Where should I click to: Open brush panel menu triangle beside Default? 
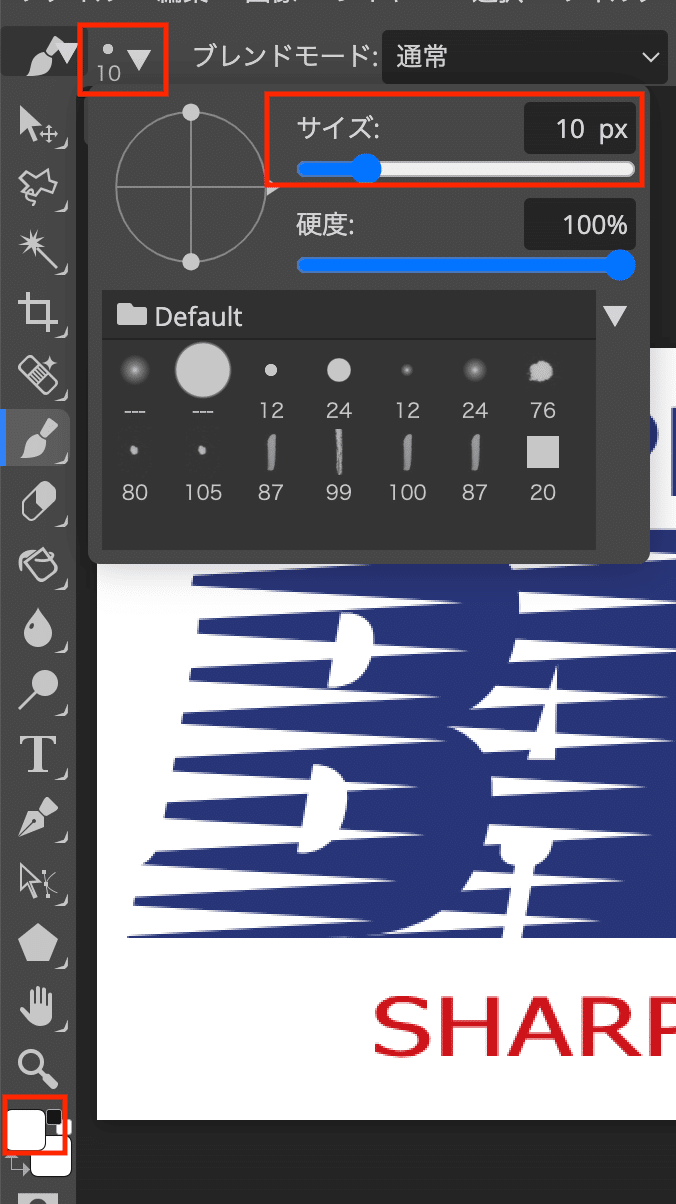(x=615, y=317)
